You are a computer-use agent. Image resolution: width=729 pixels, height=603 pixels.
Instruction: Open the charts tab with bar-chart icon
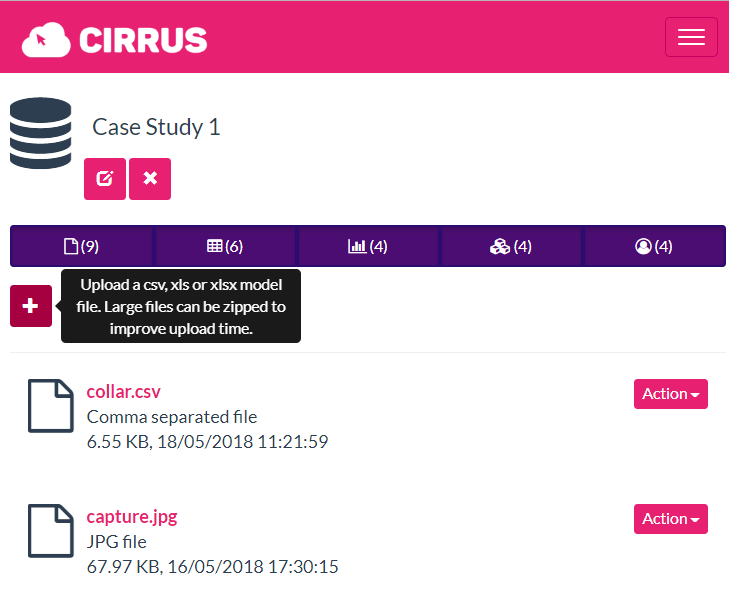pyautogui.click(x=367, y=246)
